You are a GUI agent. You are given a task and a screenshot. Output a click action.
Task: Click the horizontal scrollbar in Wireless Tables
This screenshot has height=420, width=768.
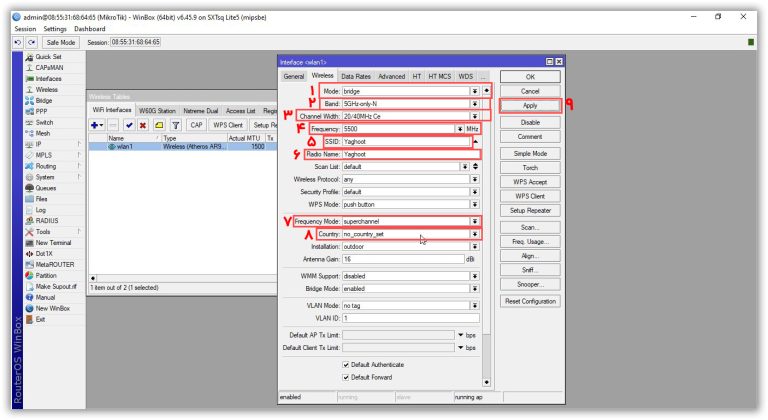click(180, 278)
